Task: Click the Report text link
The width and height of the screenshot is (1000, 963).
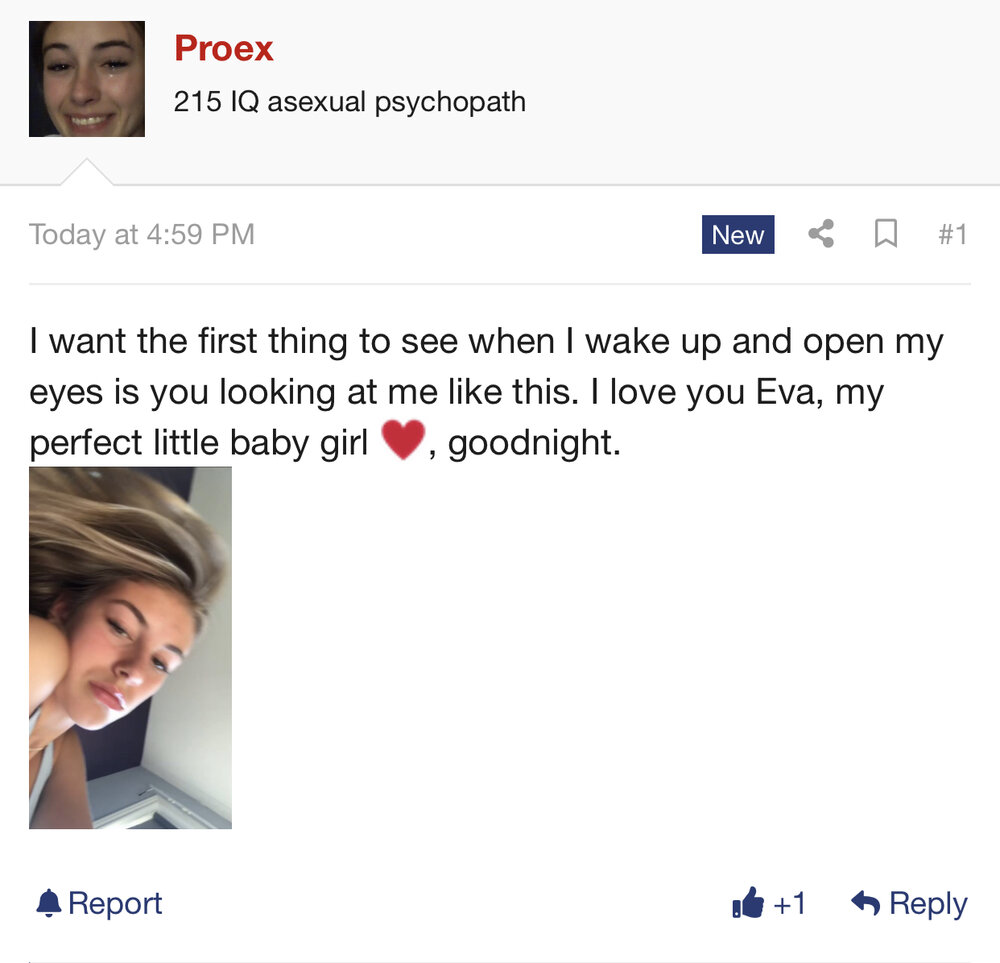Action: pos(115,903)
